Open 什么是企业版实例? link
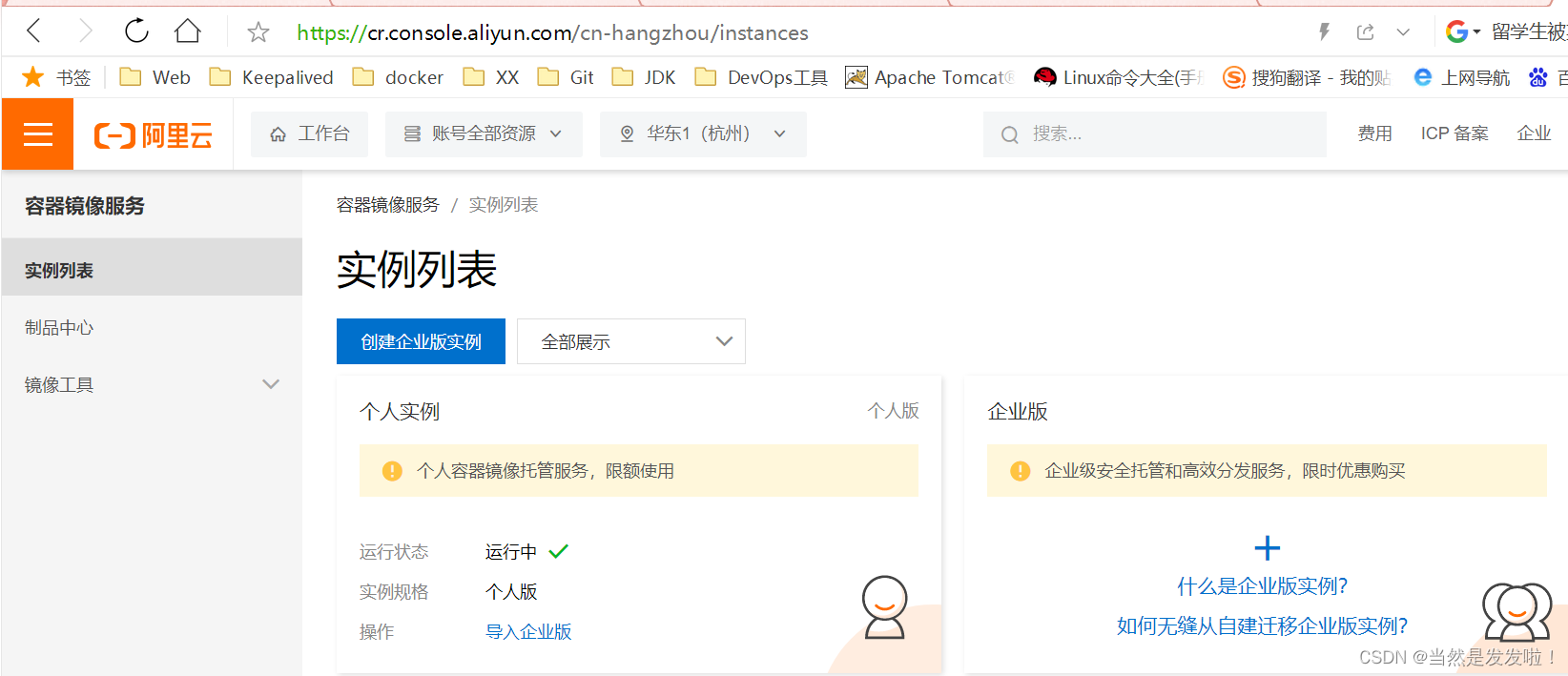 pyautogui.click(x=1262, y=586)
